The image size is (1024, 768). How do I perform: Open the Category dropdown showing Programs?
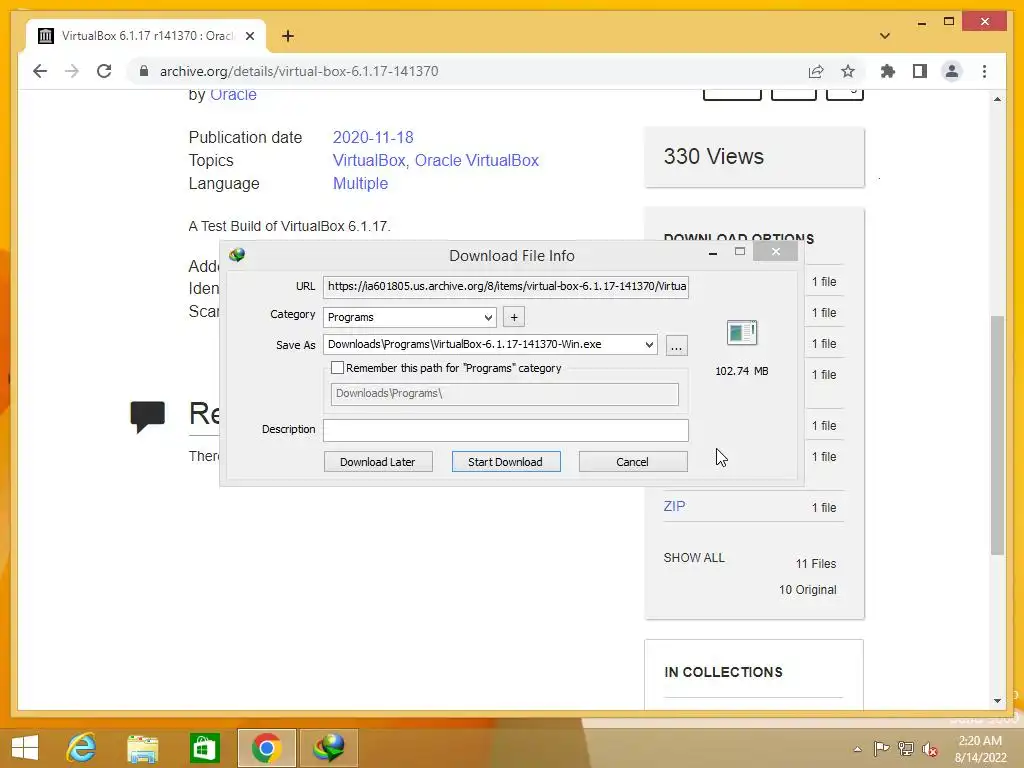click(409, 317)
